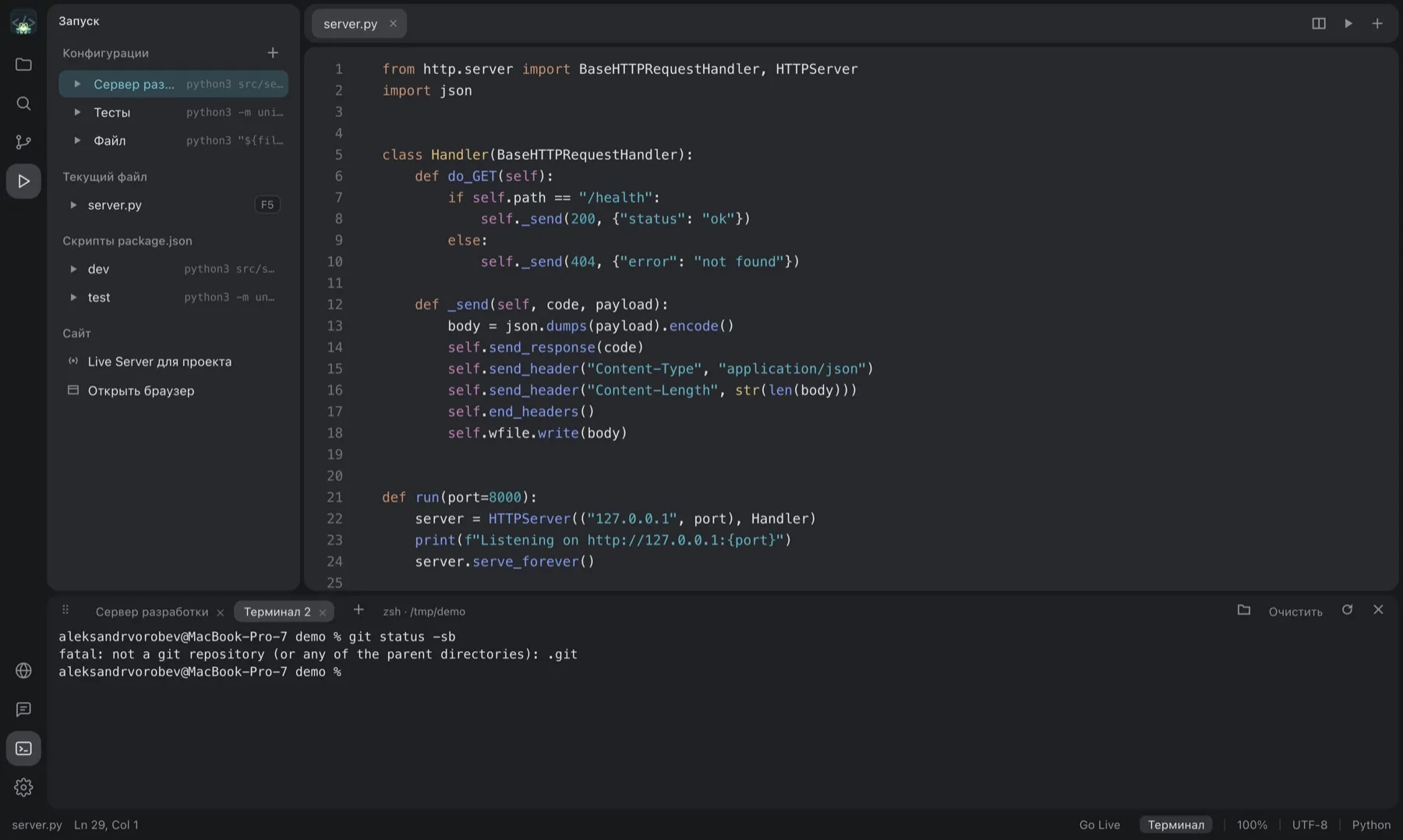This screenshot has width=1403, height=840.
Task: Restart terminal with the refresh icon
Action: 1347,610
